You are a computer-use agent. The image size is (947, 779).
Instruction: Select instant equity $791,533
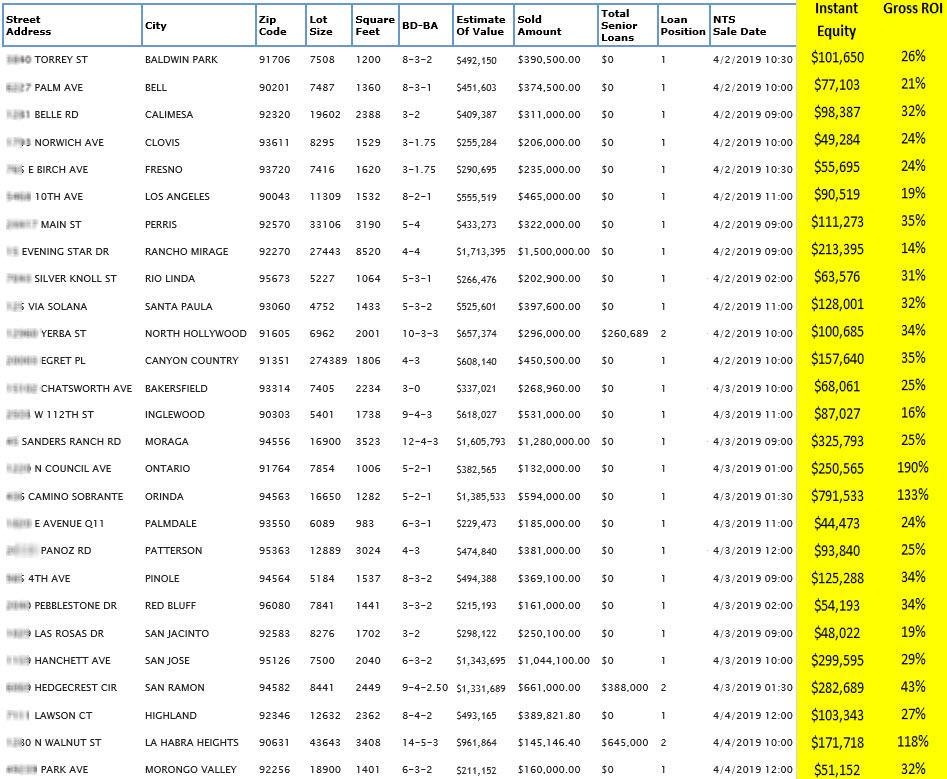837,496
